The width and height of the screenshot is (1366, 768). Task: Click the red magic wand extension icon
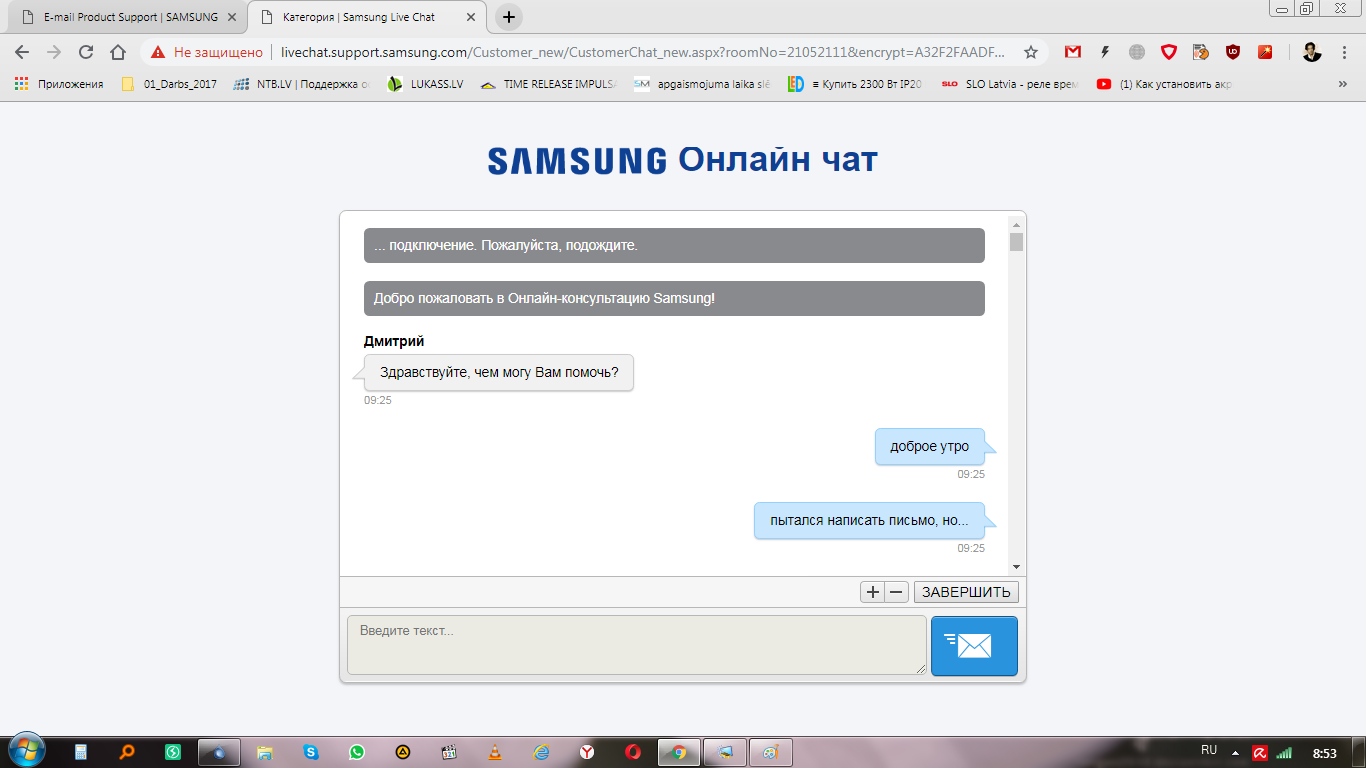pyautogui.click(x=1265, y=52)
